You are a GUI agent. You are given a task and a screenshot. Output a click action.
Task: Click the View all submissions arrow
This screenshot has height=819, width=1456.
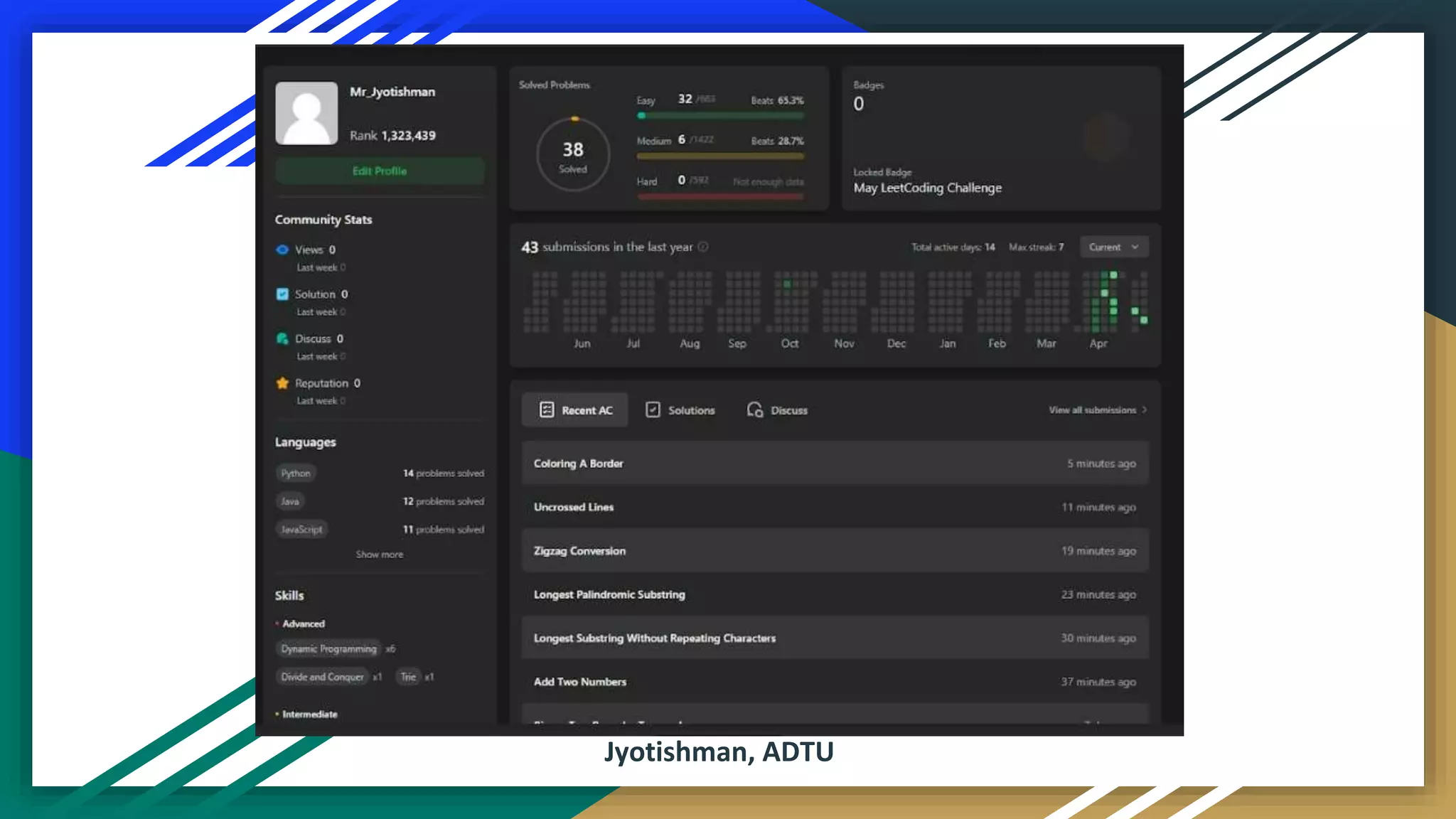(1144, 410)
